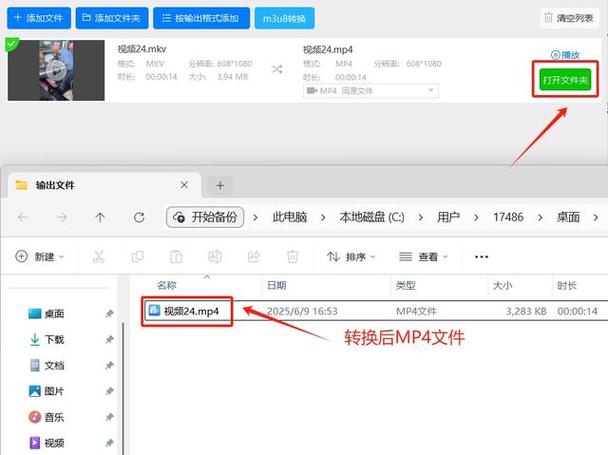Add a new explorer tab with plus
Viewport: 608px width, 455px height.
[220, 185]
